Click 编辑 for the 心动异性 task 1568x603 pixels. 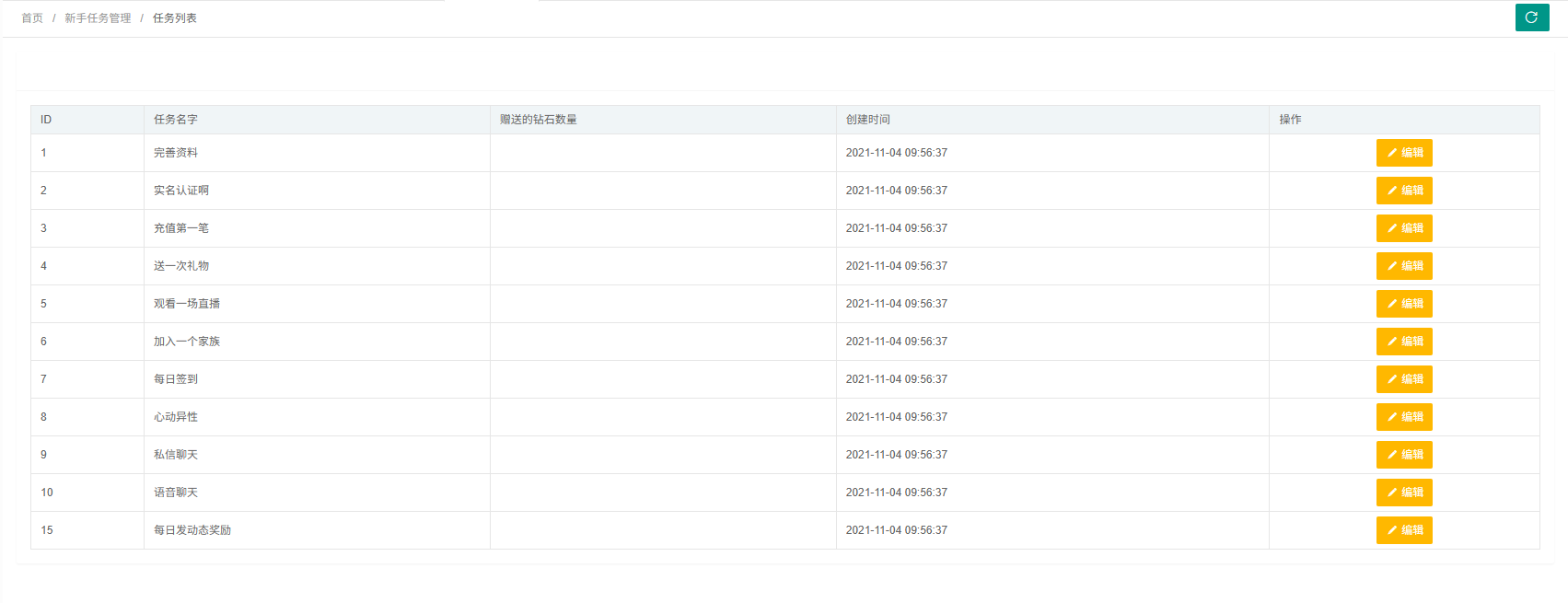coord(1404,417)
